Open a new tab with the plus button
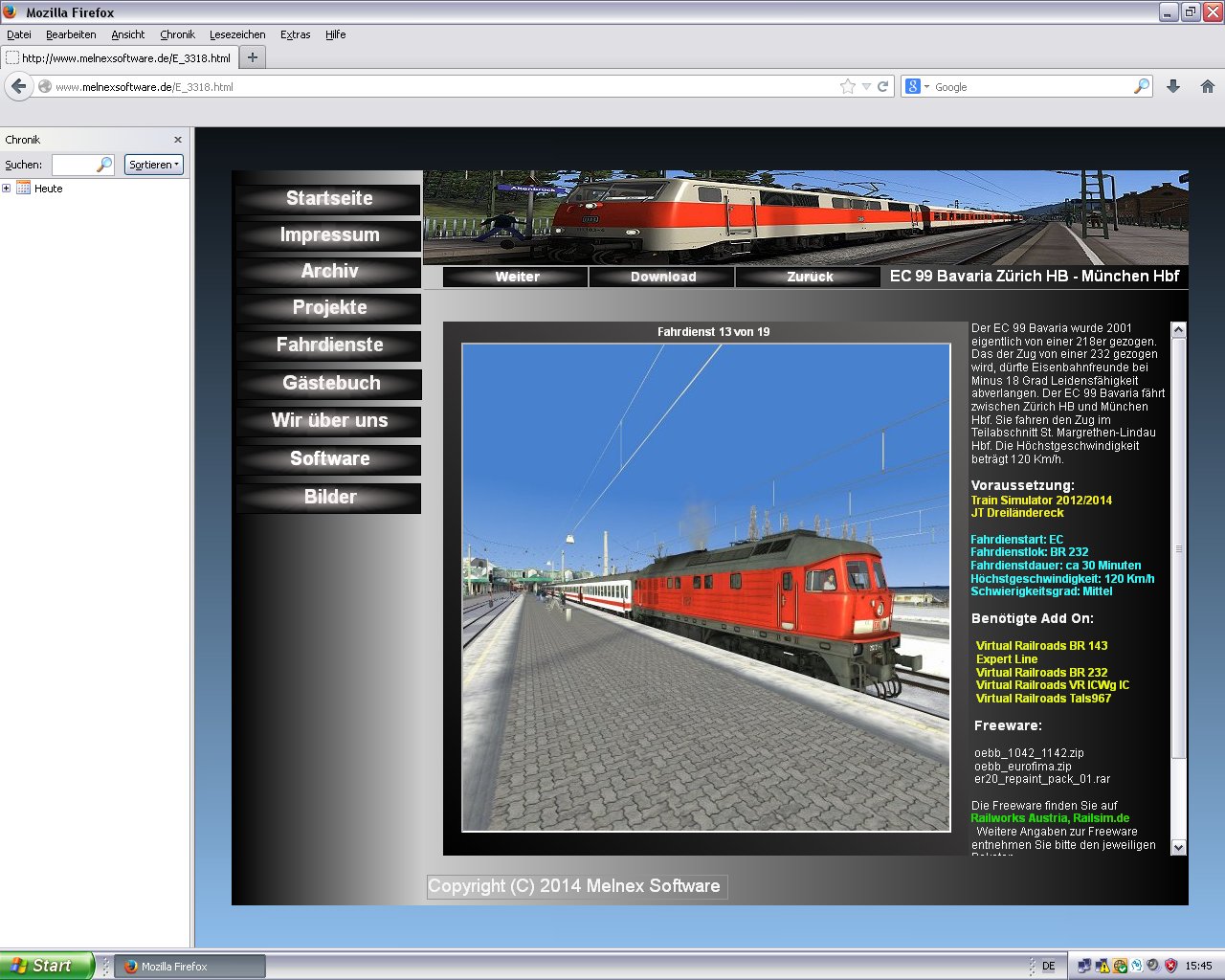The image size is (1225, 980). 253,57
